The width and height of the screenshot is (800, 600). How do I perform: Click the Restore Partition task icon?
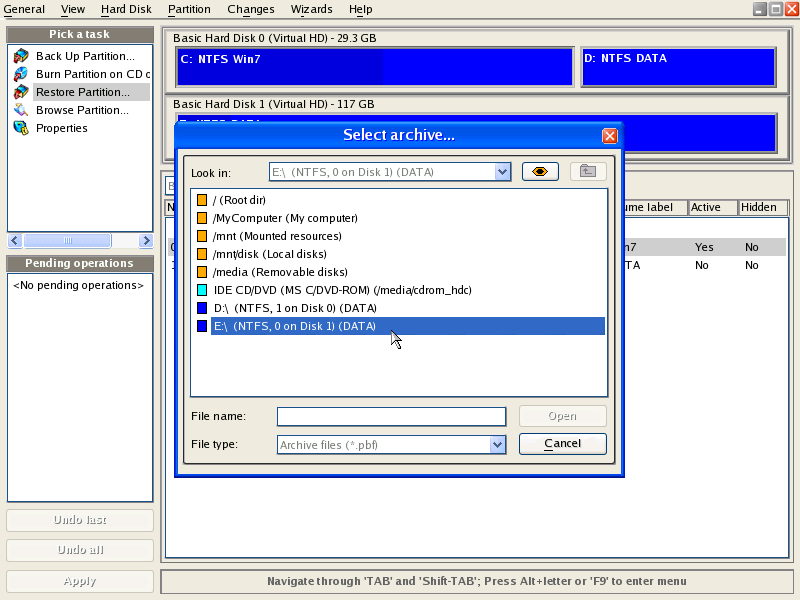[x=21, y=92]
